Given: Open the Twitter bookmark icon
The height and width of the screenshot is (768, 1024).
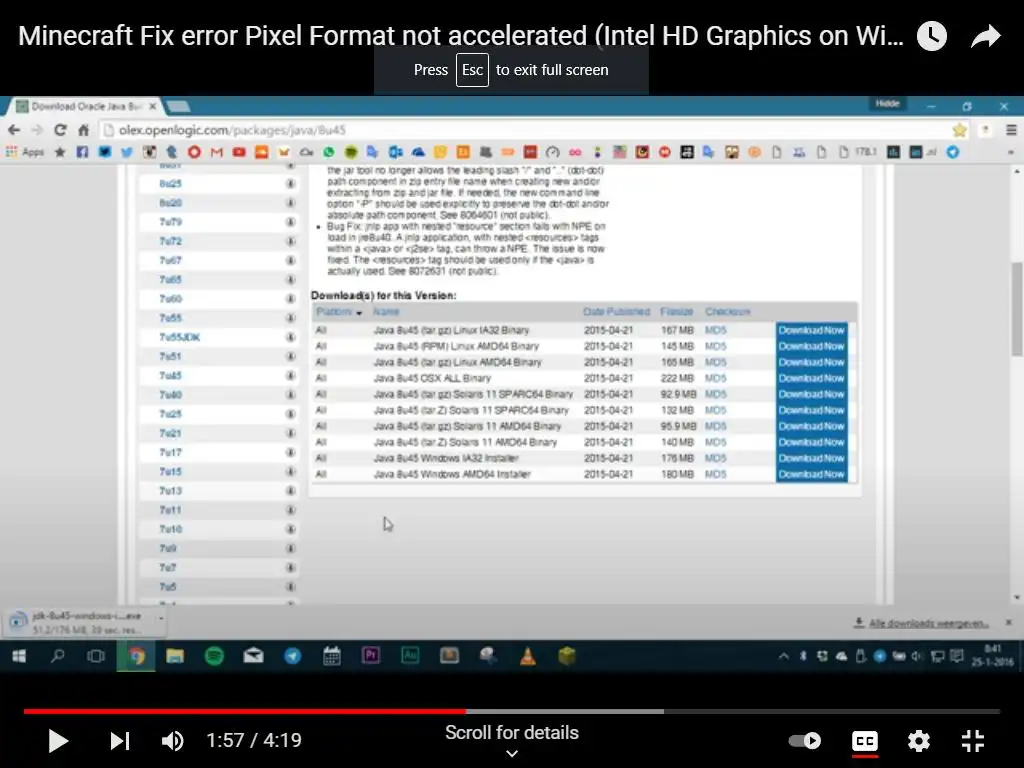Looking at the screenshot, I should tap(127, 152).
